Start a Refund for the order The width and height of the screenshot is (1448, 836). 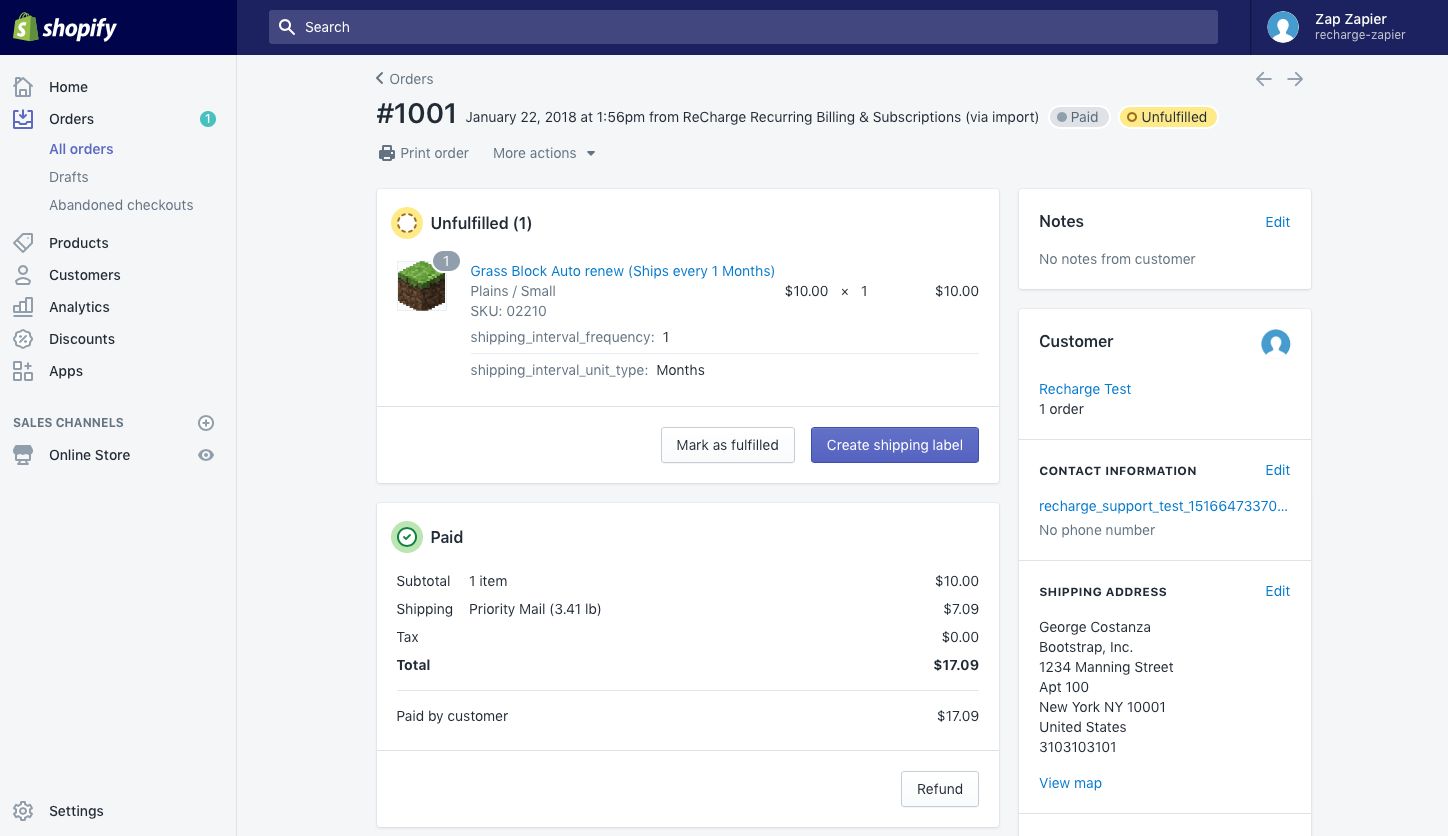pos(939,789)
